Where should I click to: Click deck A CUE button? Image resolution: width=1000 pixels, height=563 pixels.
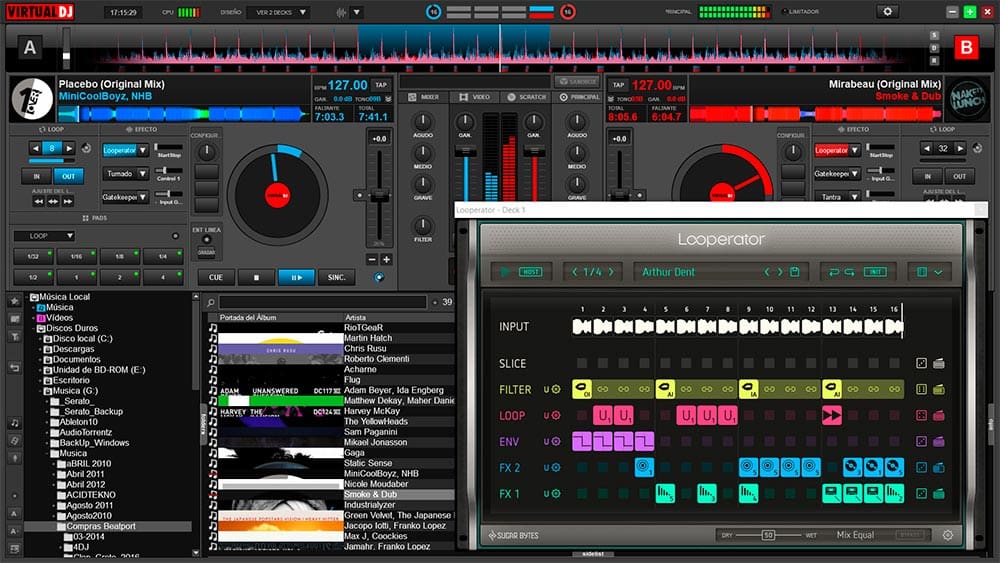coord(216,277)
